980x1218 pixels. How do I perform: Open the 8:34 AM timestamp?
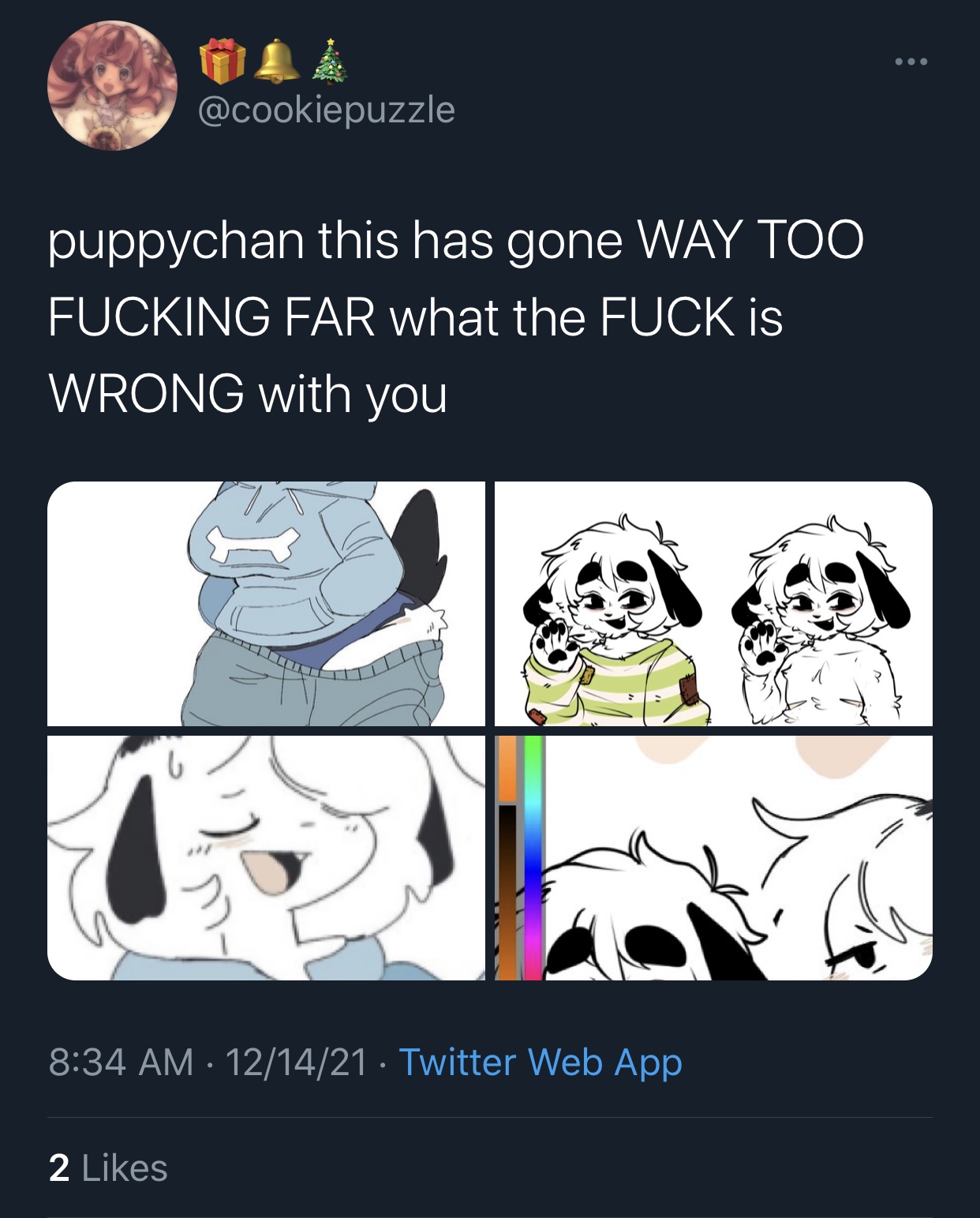pos(121,1062)
